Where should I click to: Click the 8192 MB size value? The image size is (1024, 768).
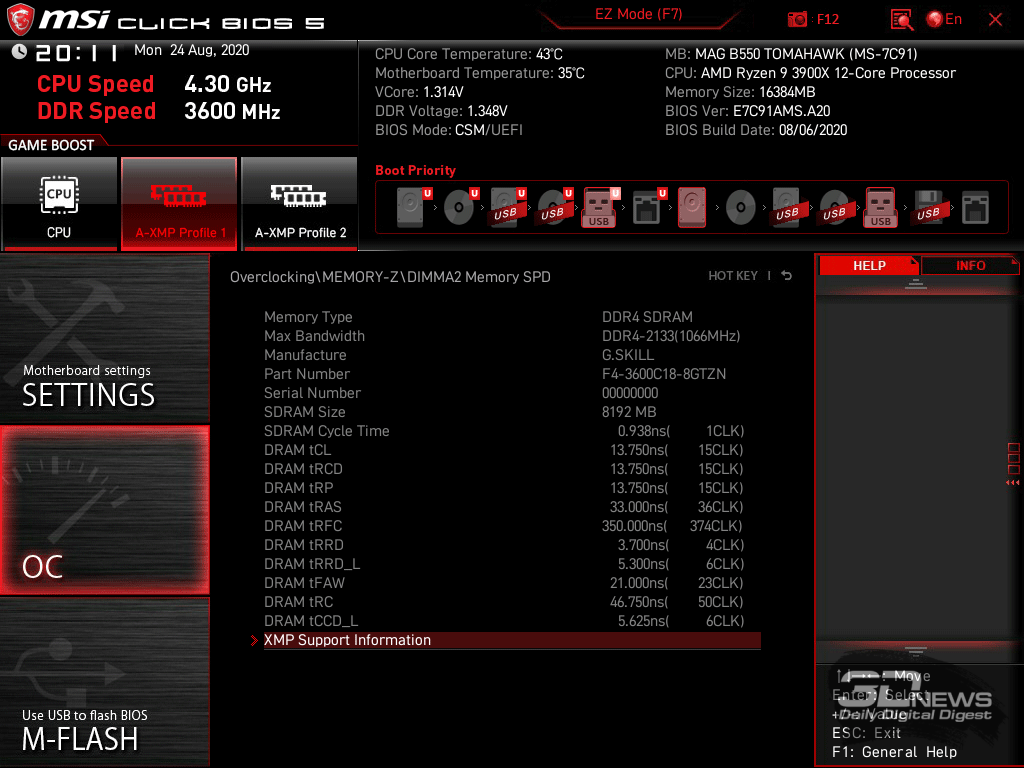click(629, 411)
